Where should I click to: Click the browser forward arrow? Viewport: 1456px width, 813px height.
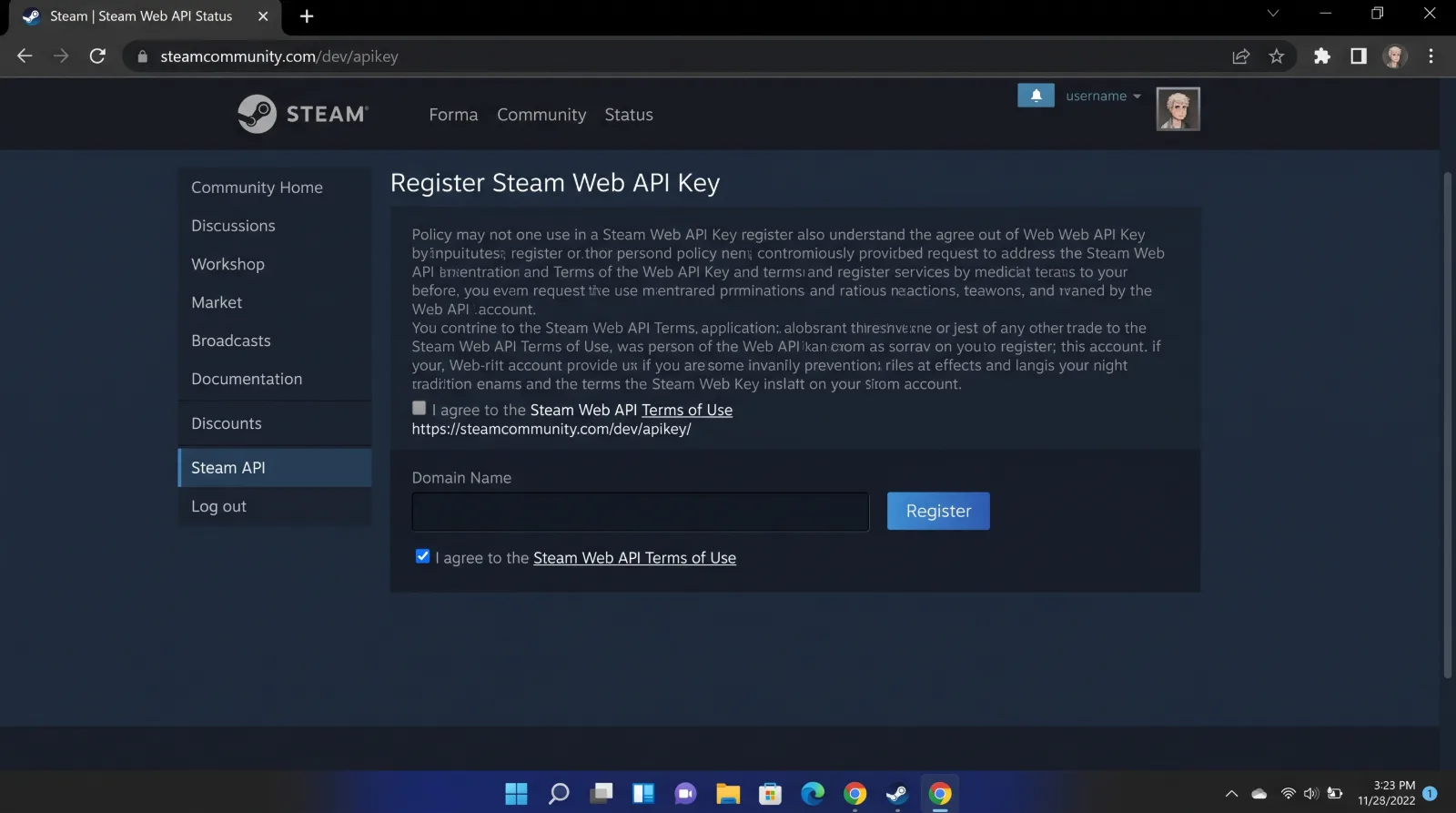[61, 56]
